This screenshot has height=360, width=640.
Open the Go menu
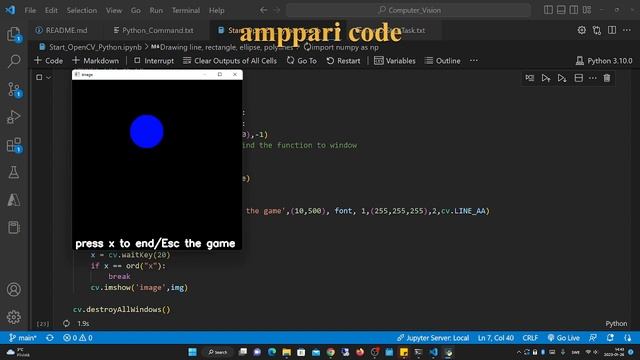136,10
